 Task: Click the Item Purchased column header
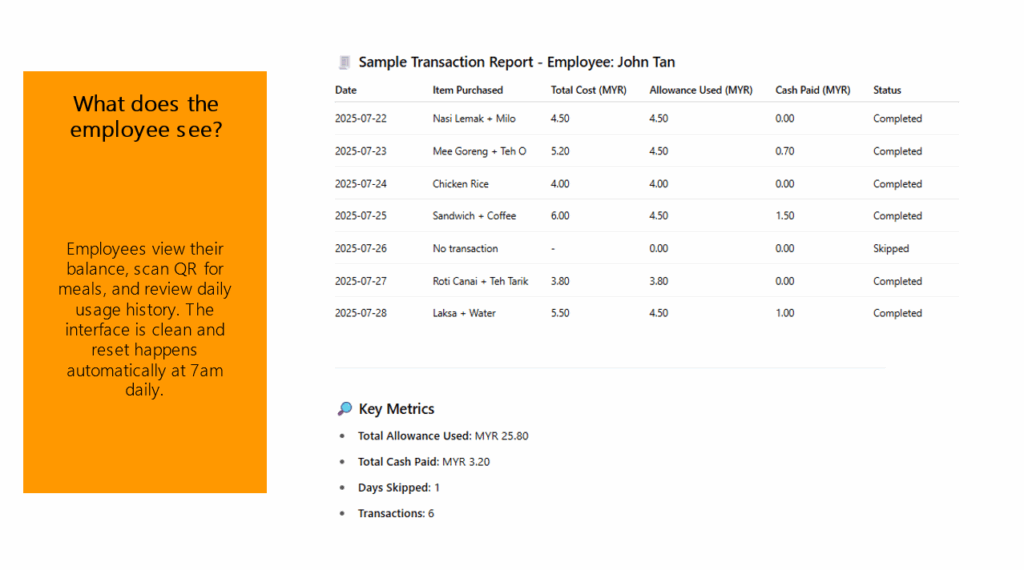467,90
